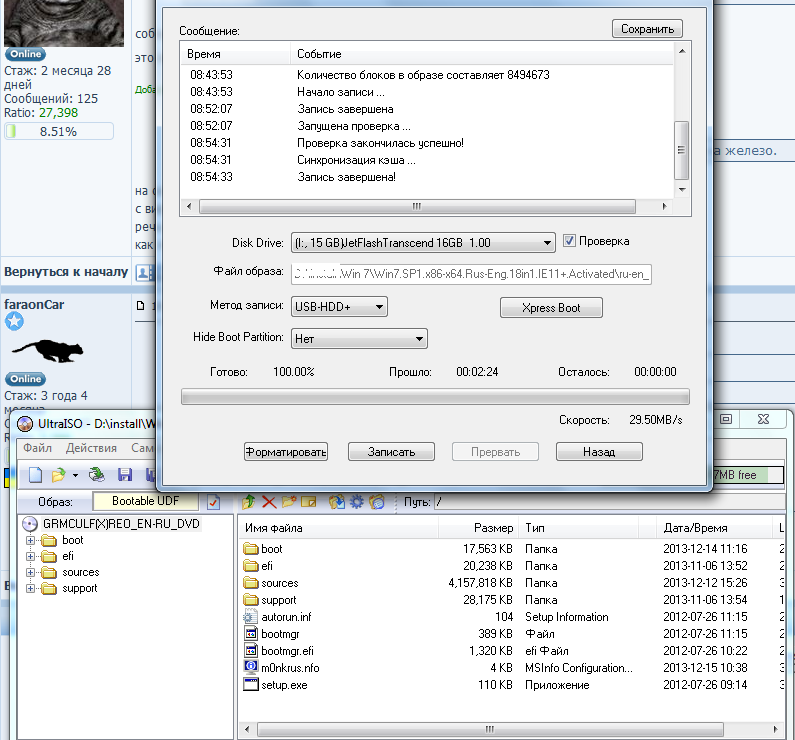Click the small post document icon beside faraonCar

click(x=141, y=306)
